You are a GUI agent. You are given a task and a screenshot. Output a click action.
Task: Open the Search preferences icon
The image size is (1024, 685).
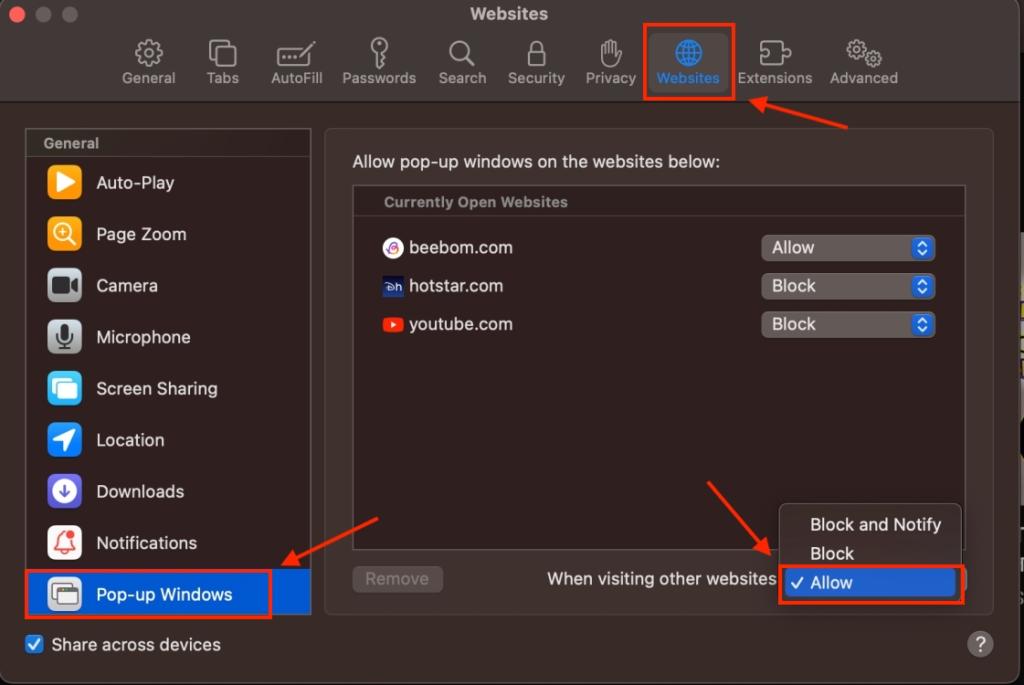coord(461,60)
